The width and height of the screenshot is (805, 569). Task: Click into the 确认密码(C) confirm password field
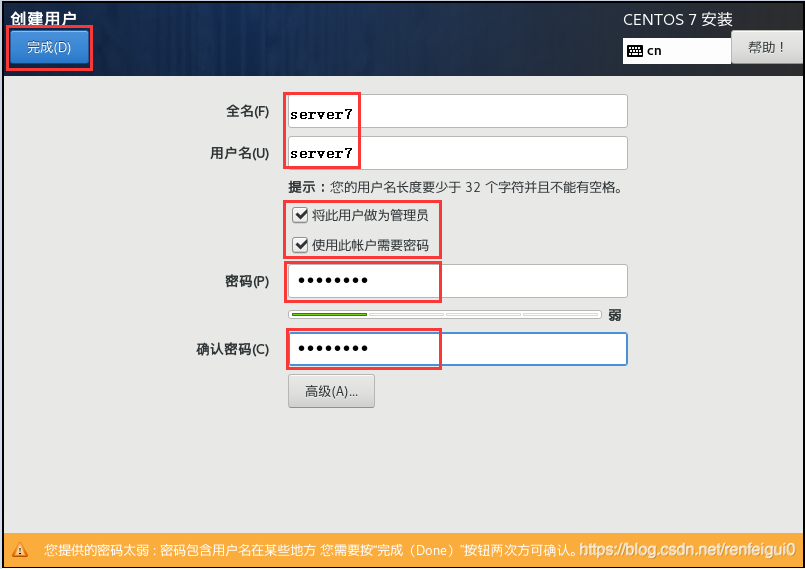[457, 349]
